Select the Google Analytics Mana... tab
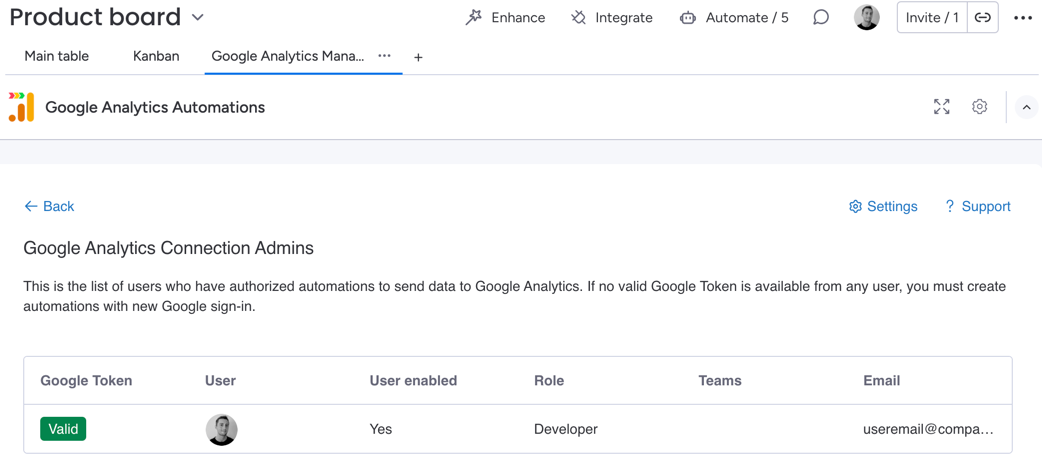Viewport: 1042px width, 464px height. 288,57
